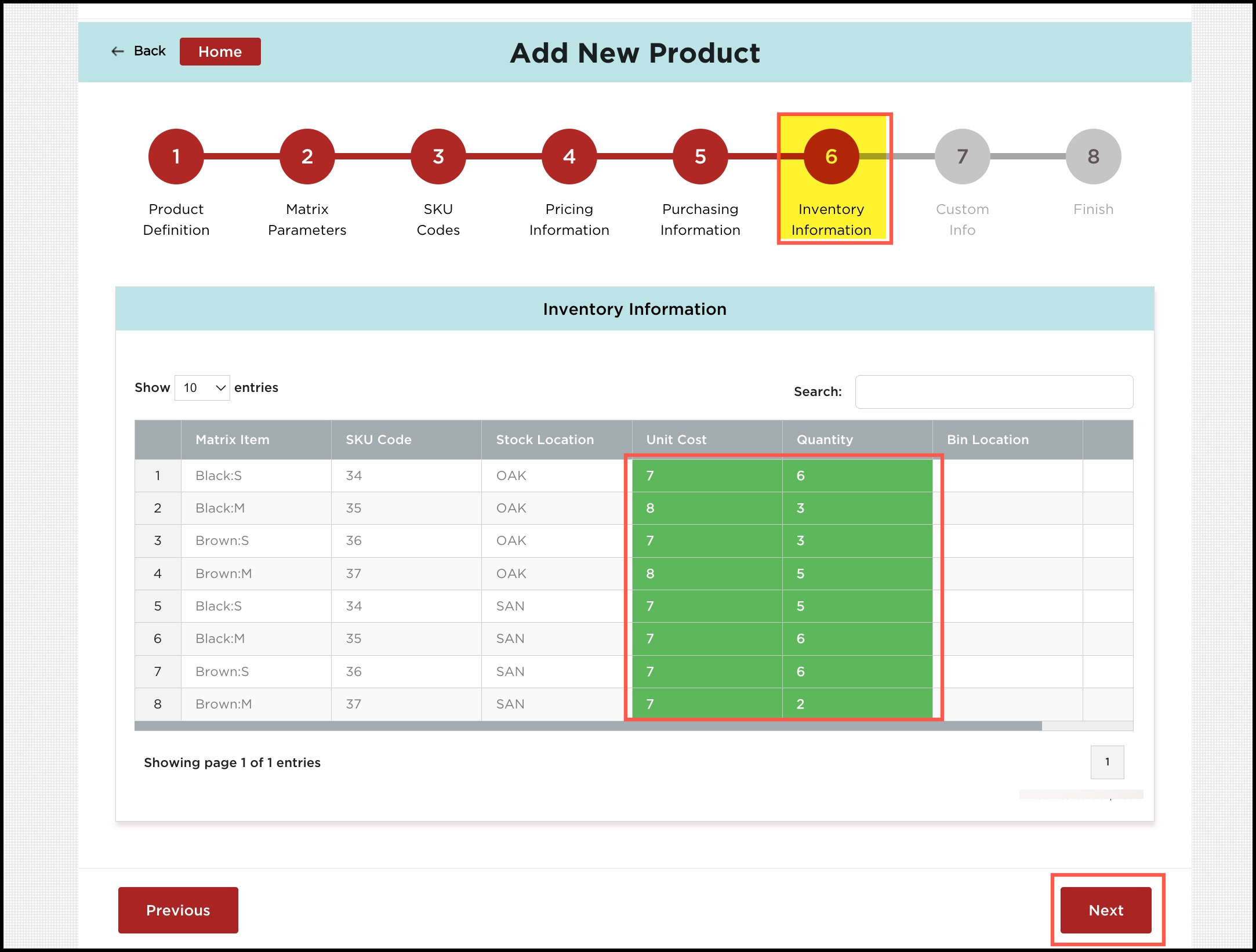Sort by Matrix Item column header
1256x952 pixels.
(x=256, y=439)
